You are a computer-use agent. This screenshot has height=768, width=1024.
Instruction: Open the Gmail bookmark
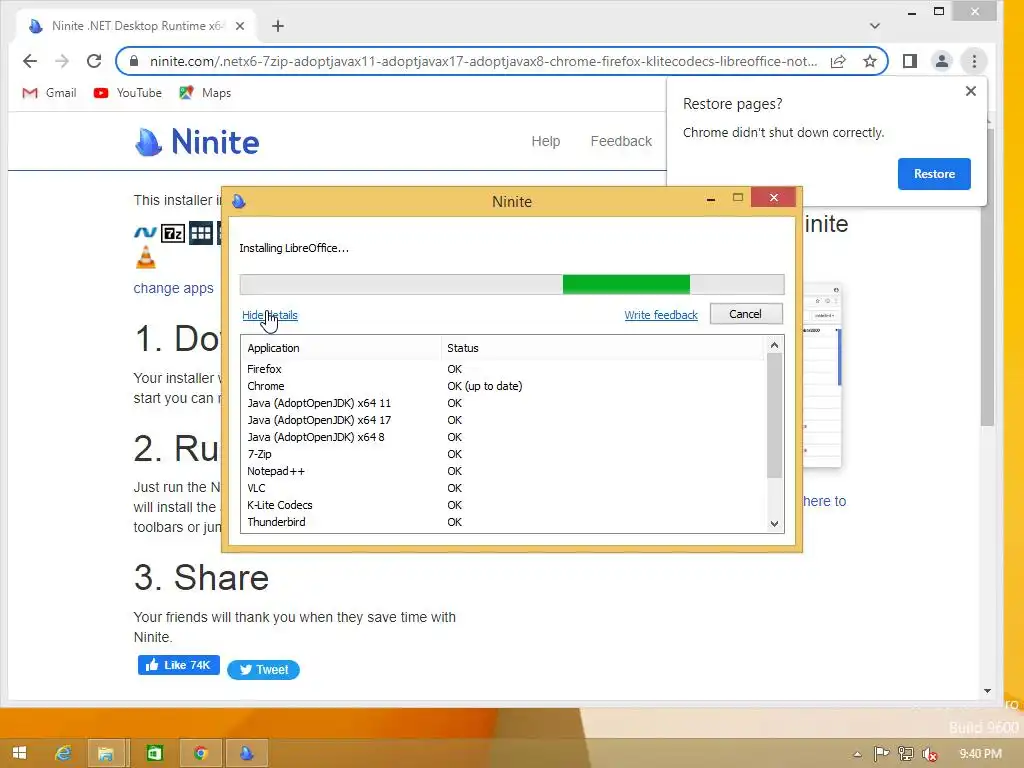50,93
